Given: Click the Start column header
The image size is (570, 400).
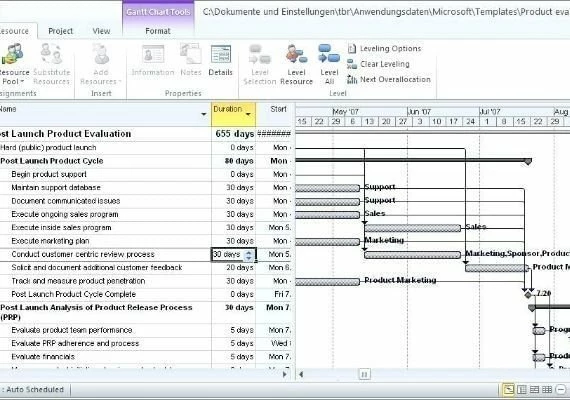Looking at the screenshot, I should [275, 114].
